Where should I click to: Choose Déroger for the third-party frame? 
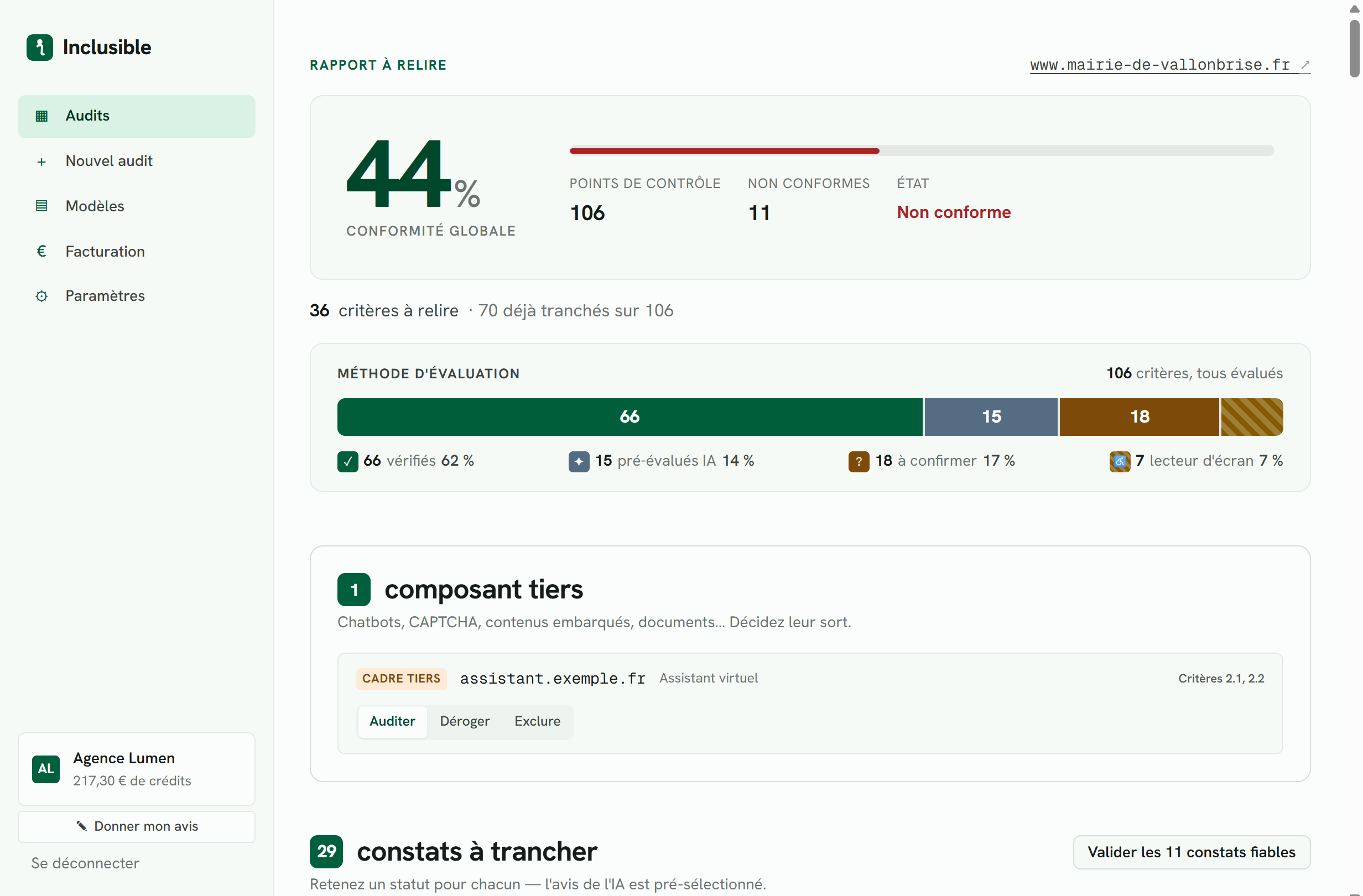[x=465, y=721]
